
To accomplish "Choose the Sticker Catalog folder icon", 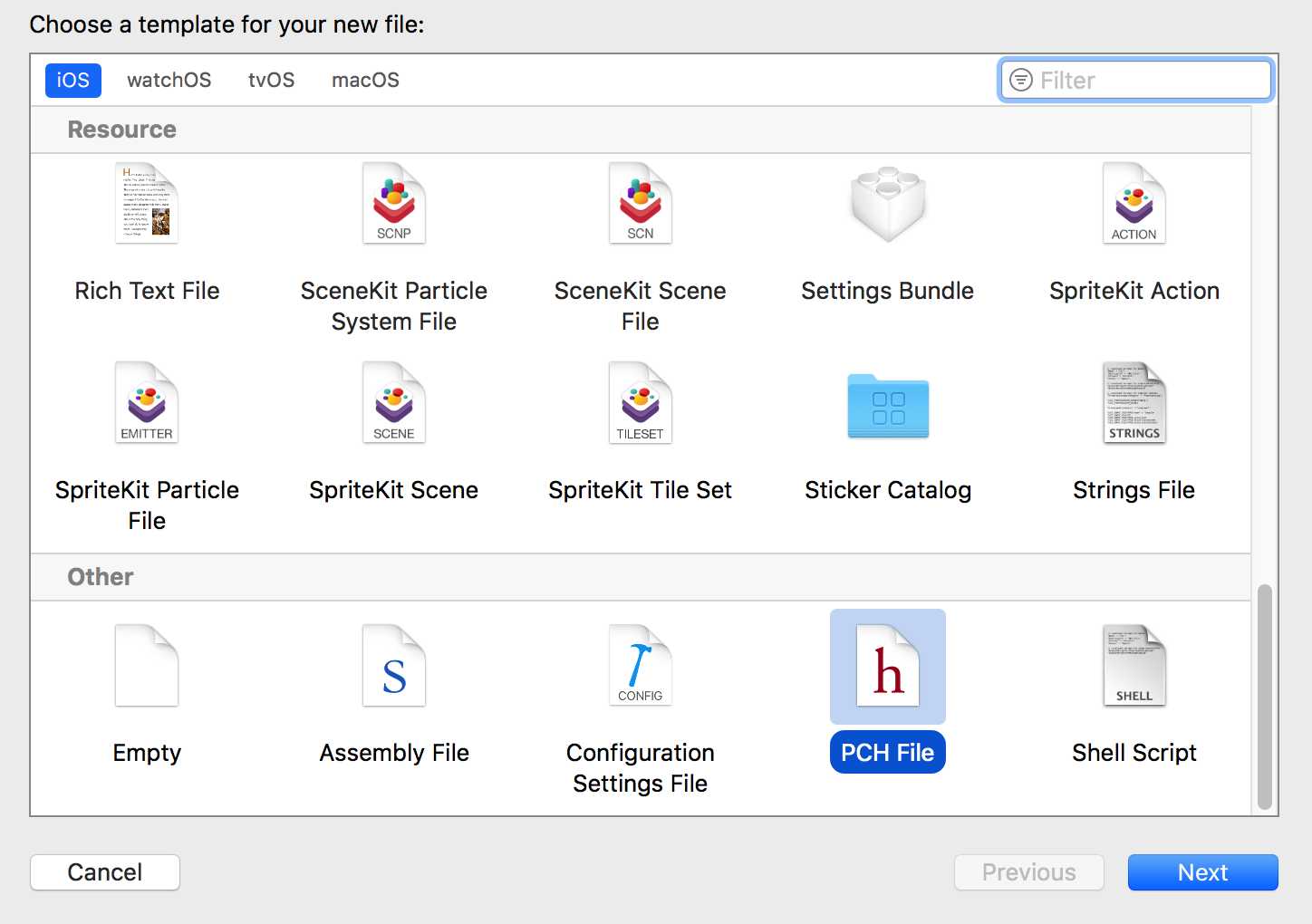I will [x=888, y=406].
